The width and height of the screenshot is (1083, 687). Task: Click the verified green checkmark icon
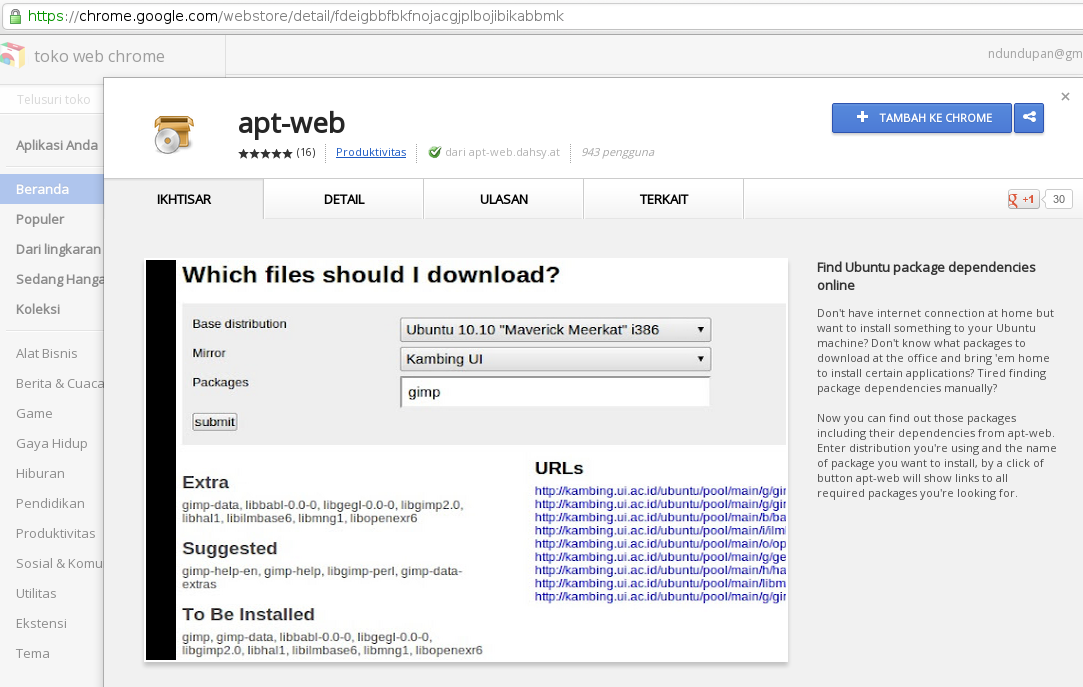click(434, 152)
